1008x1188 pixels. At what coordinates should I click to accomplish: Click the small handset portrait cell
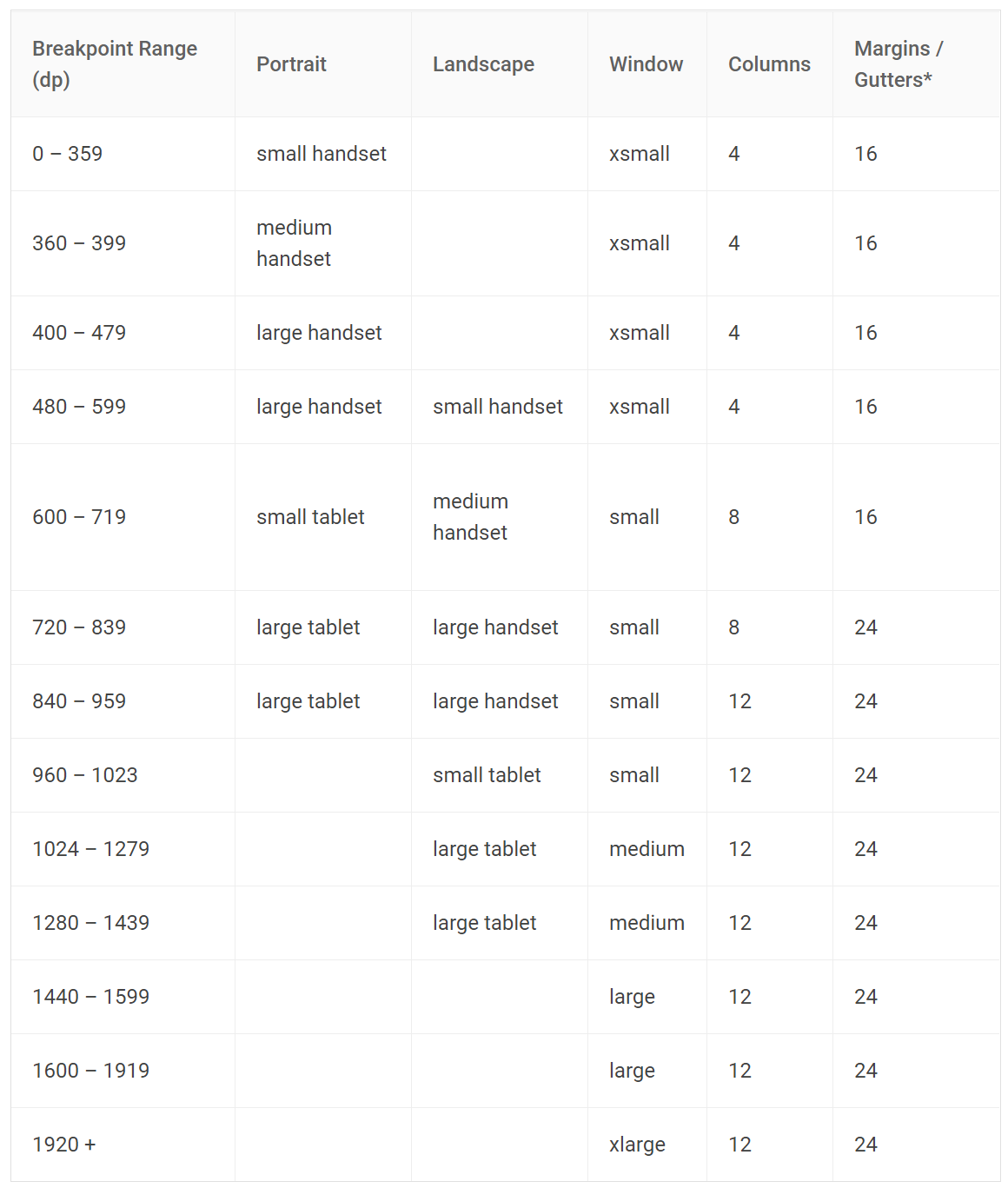(x=323, y=154)
